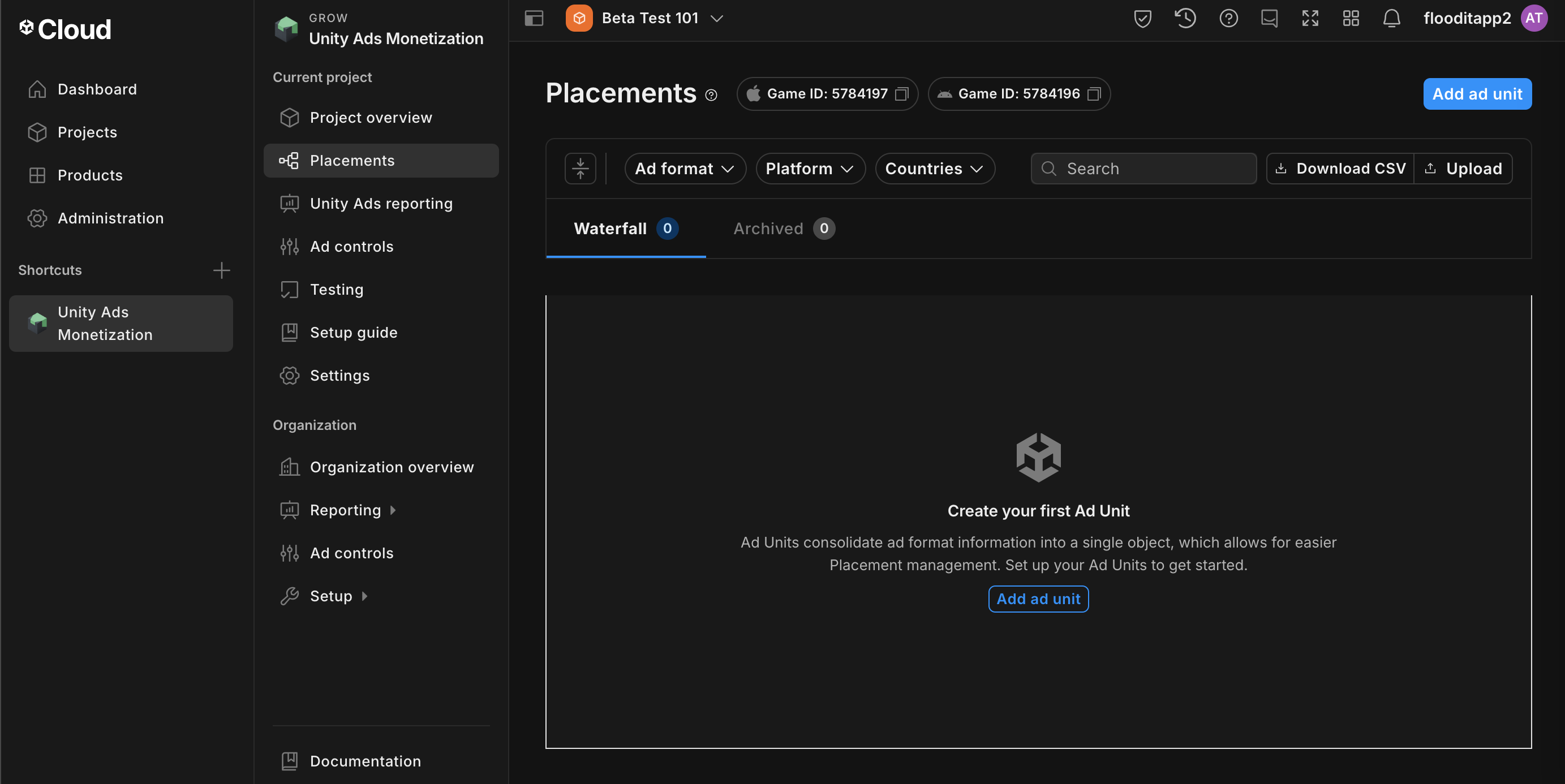The width and height of the screenshot is (1565, 784).
Task: Copy the Android Game ID 5784196
Action: click(x=1094, y=94)
